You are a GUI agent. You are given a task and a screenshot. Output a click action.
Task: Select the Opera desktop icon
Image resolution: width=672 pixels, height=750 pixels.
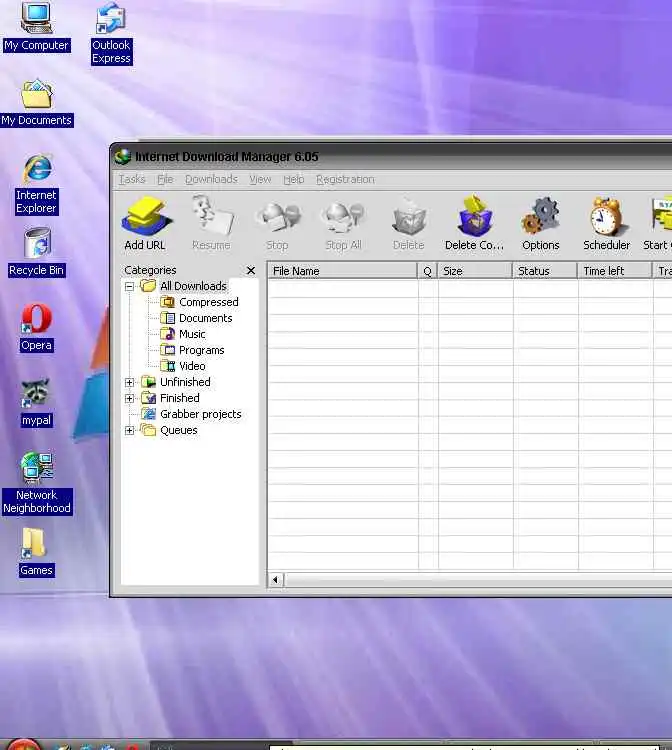36,328
